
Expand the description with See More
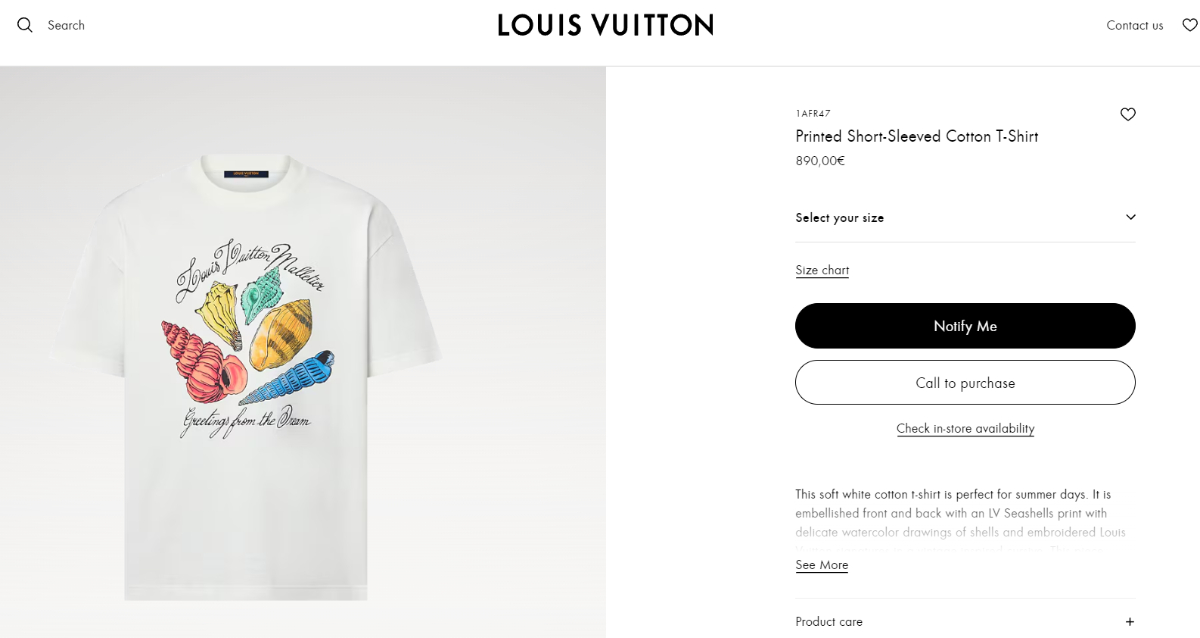coord(821,565)
